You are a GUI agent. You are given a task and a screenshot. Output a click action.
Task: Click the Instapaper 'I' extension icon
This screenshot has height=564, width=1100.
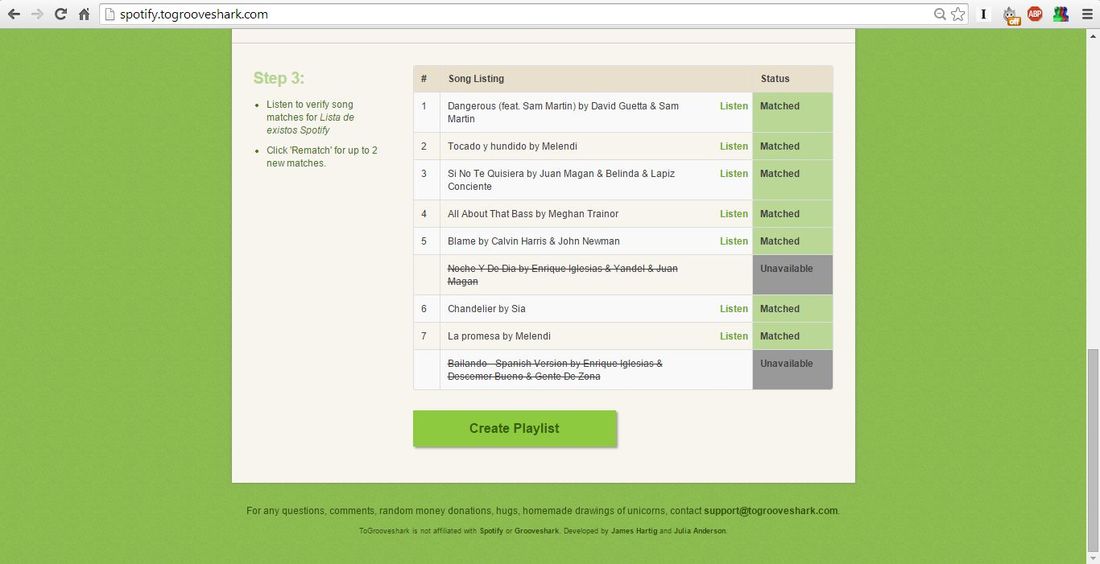click(x=984, y=14)
